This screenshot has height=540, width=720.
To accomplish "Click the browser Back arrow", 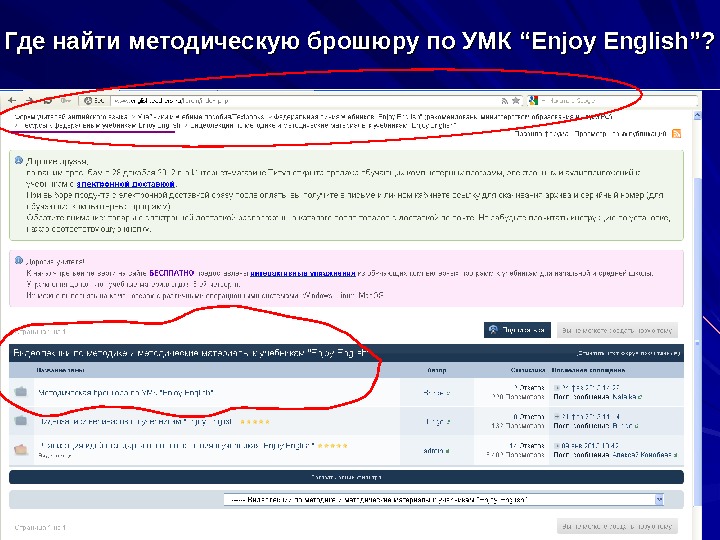I will [x=12, y=100].
